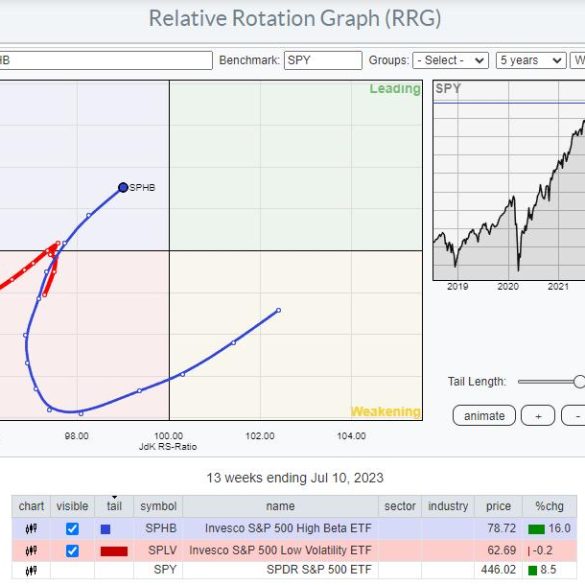Image resolution: width=585 pixels, height=585 pixels.
Task: Click the SPHB head marker on graph
Action: [123, 187]
